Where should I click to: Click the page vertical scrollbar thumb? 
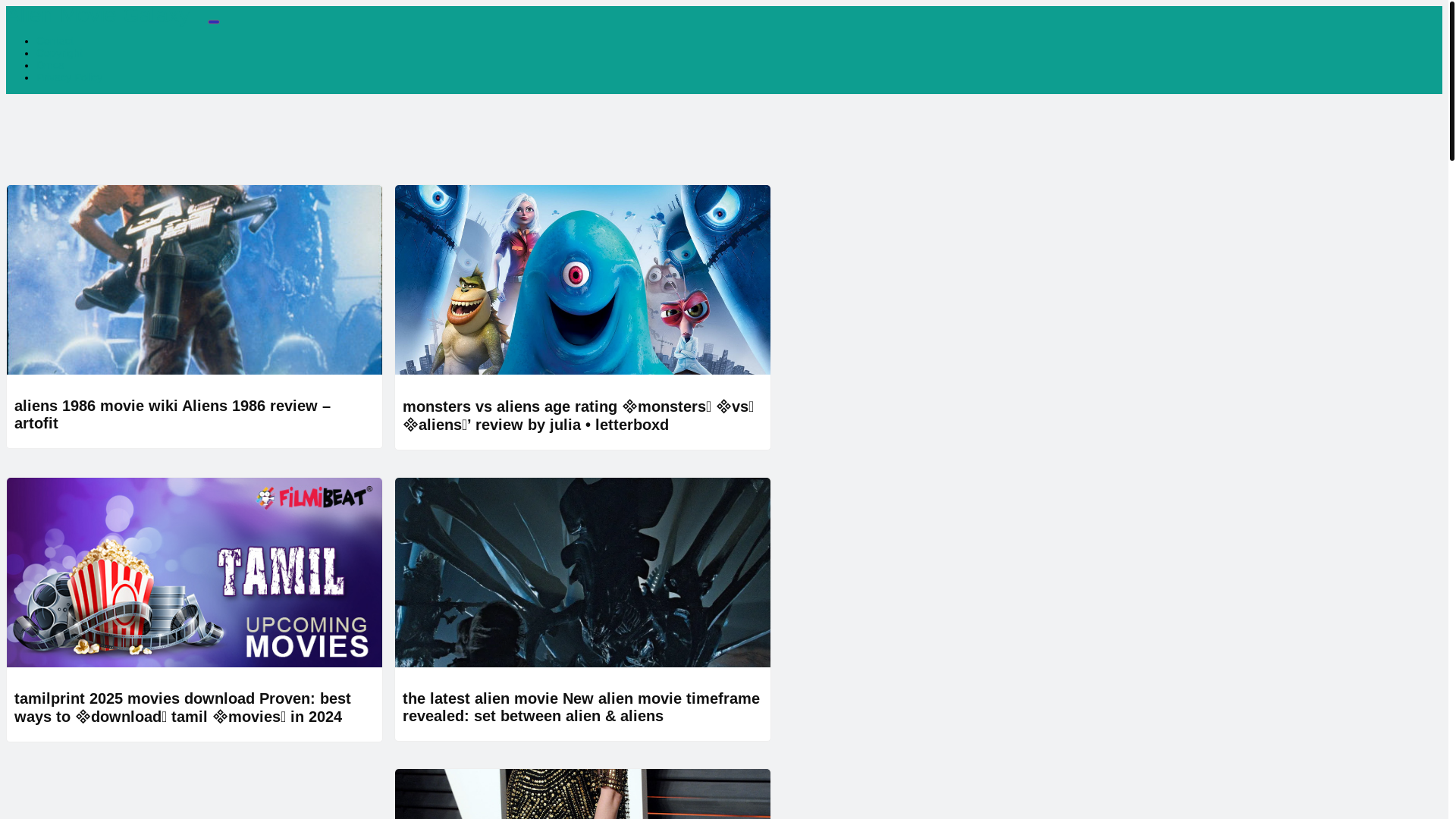pos(1451,80)
